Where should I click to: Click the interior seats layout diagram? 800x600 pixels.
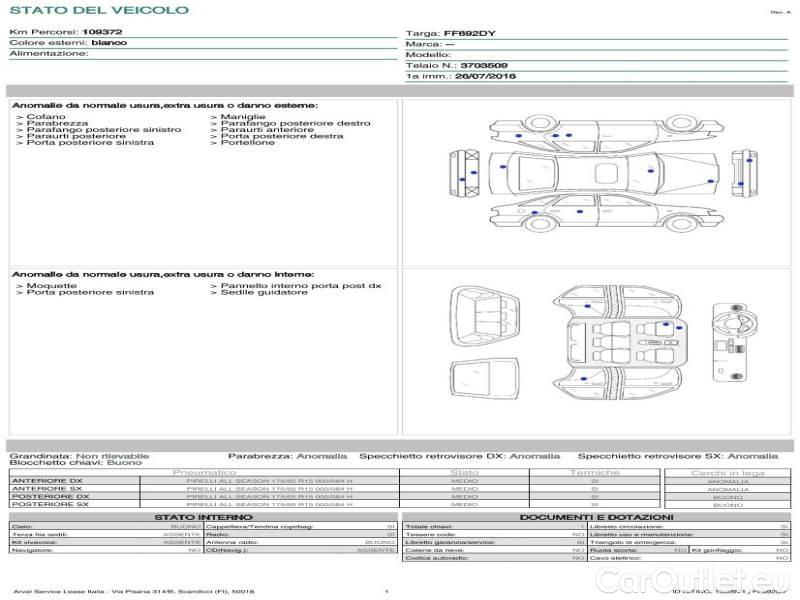click(x=627, y=342)
